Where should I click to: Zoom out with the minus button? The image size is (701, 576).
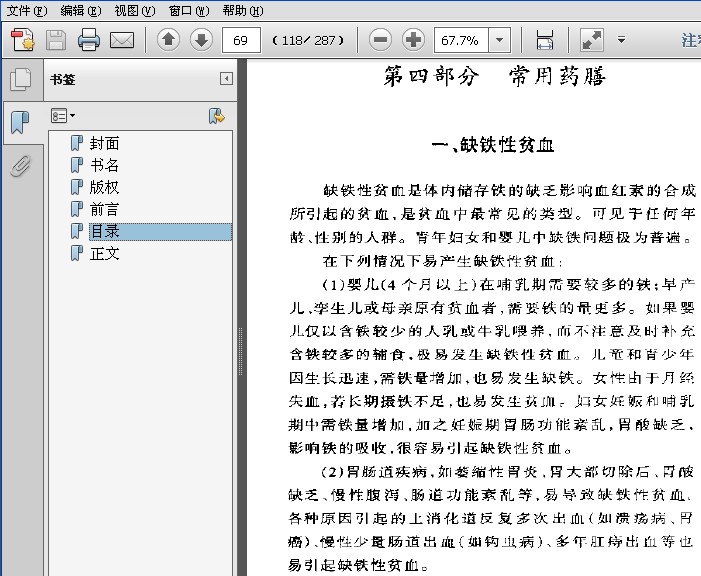(x=380, y=40)
